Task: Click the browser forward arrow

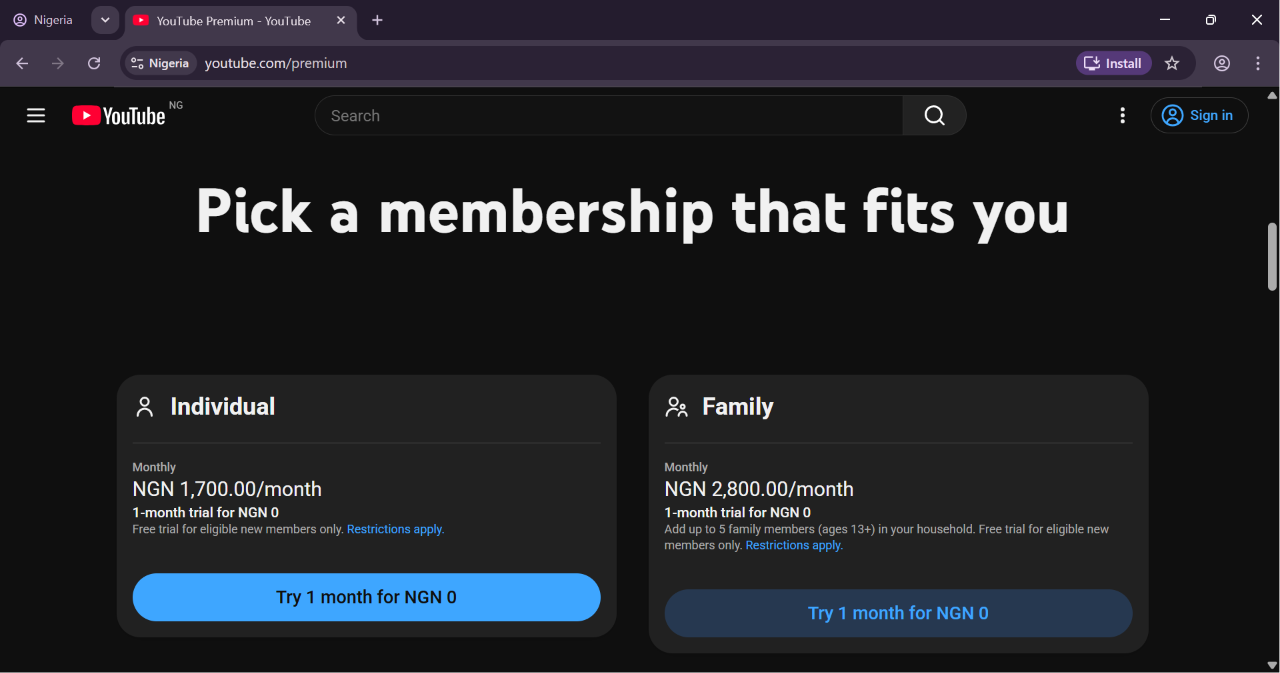Action: click(x=58, y=63)
